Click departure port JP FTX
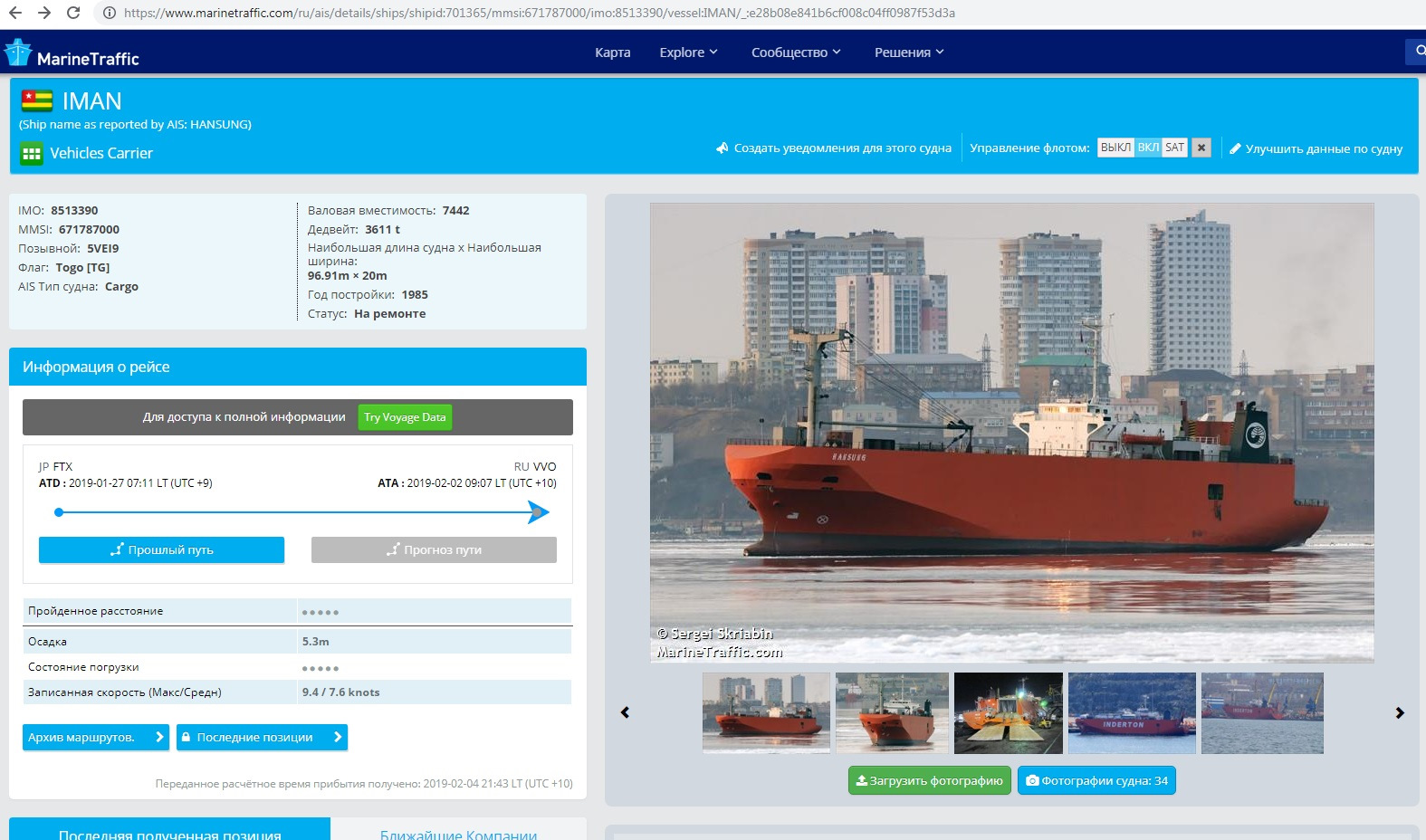 [55, 466]
